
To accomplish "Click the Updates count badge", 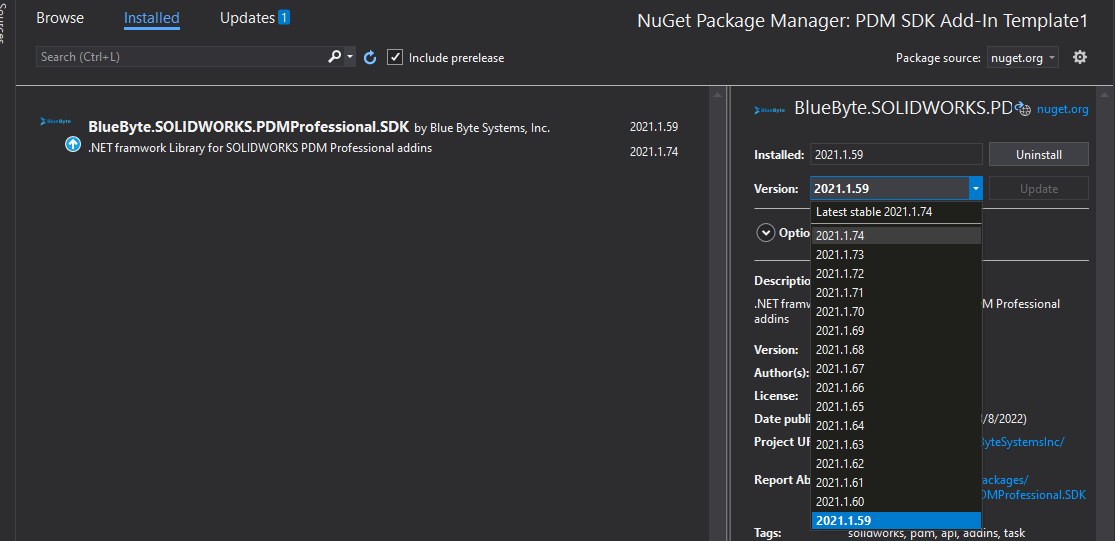I will (283, 18).
